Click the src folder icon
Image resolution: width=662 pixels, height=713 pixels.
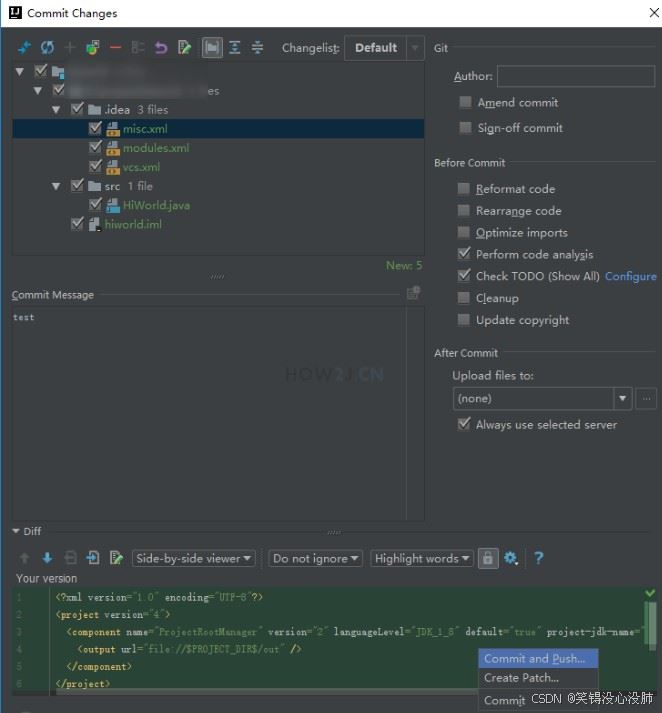pos(94,186)
